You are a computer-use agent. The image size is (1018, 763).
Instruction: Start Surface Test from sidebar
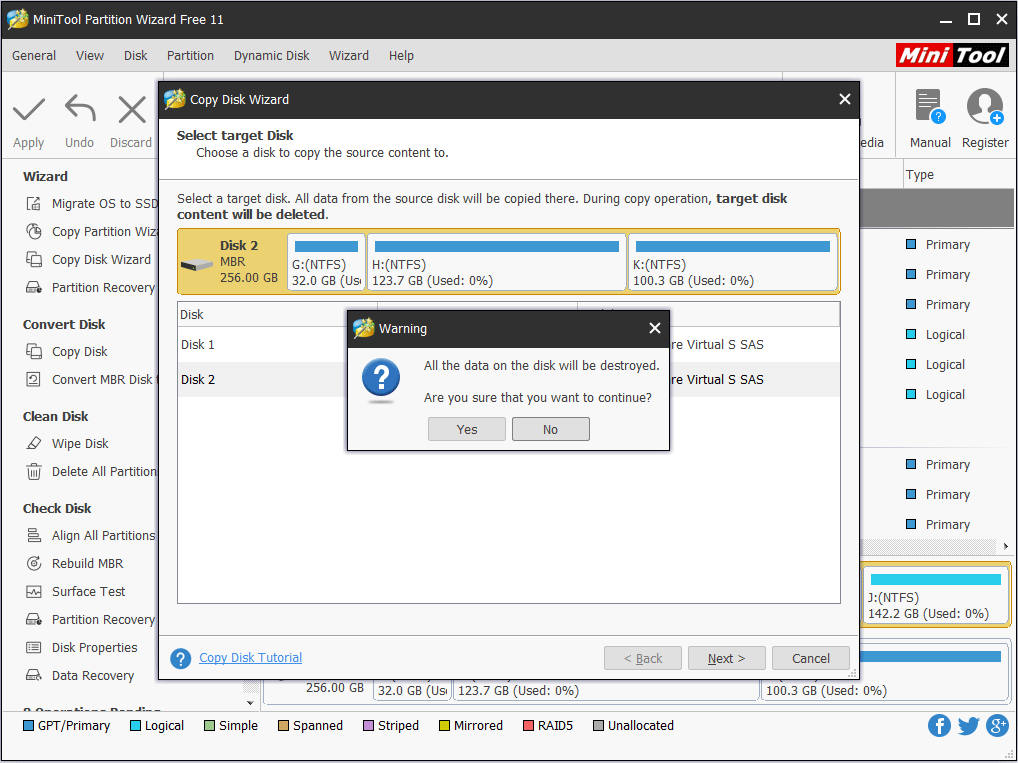[x=76, y=592]
